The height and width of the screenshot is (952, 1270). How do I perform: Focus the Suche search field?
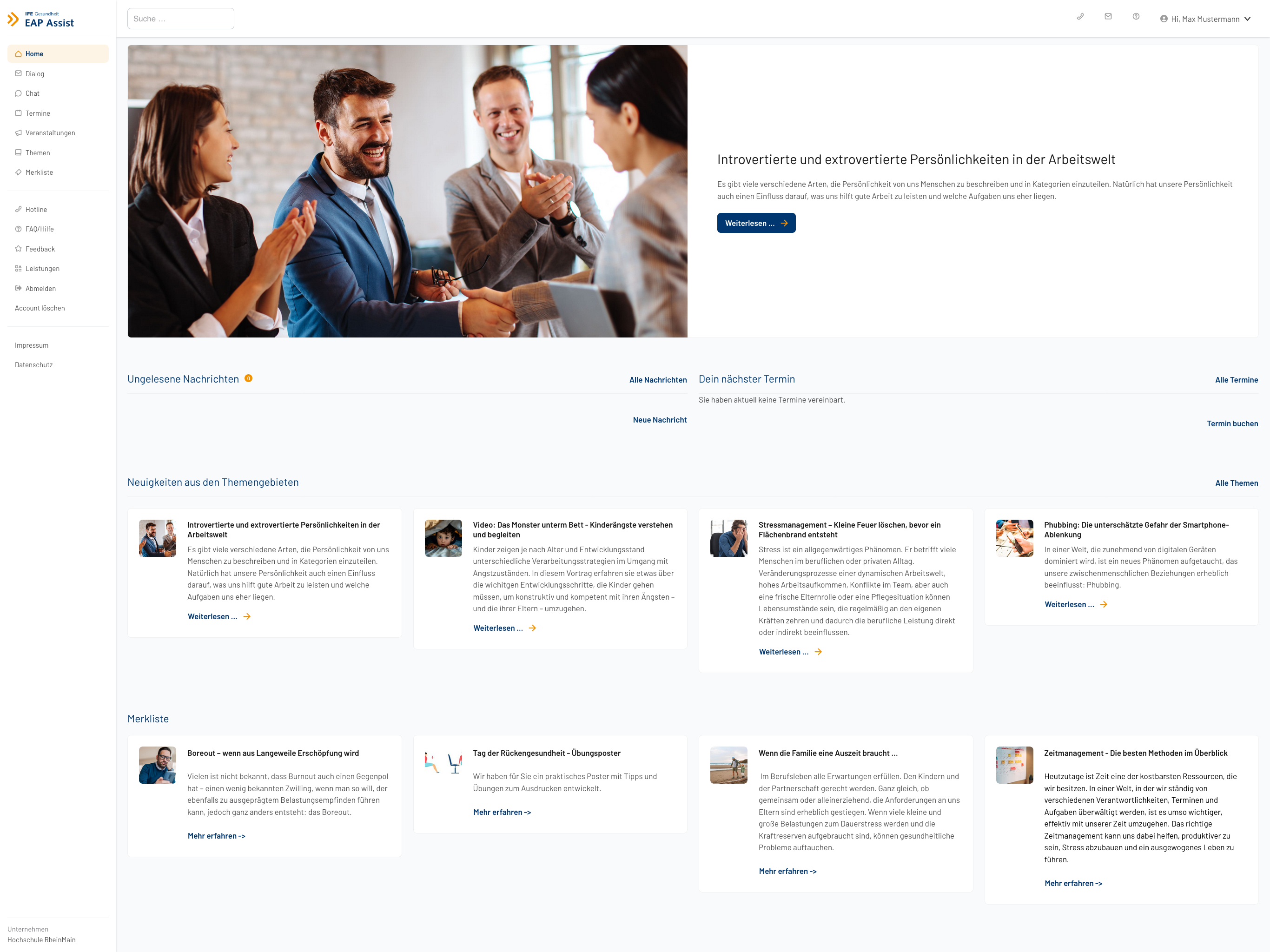180,19
